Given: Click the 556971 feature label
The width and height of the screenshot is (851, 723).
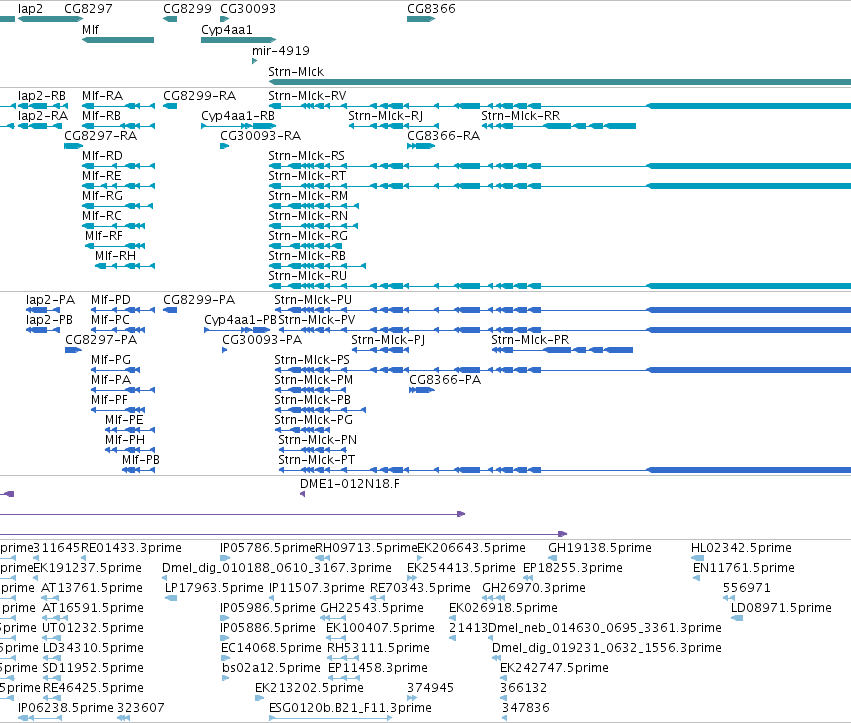Looking at the screenshot, I should pos(747,587).
